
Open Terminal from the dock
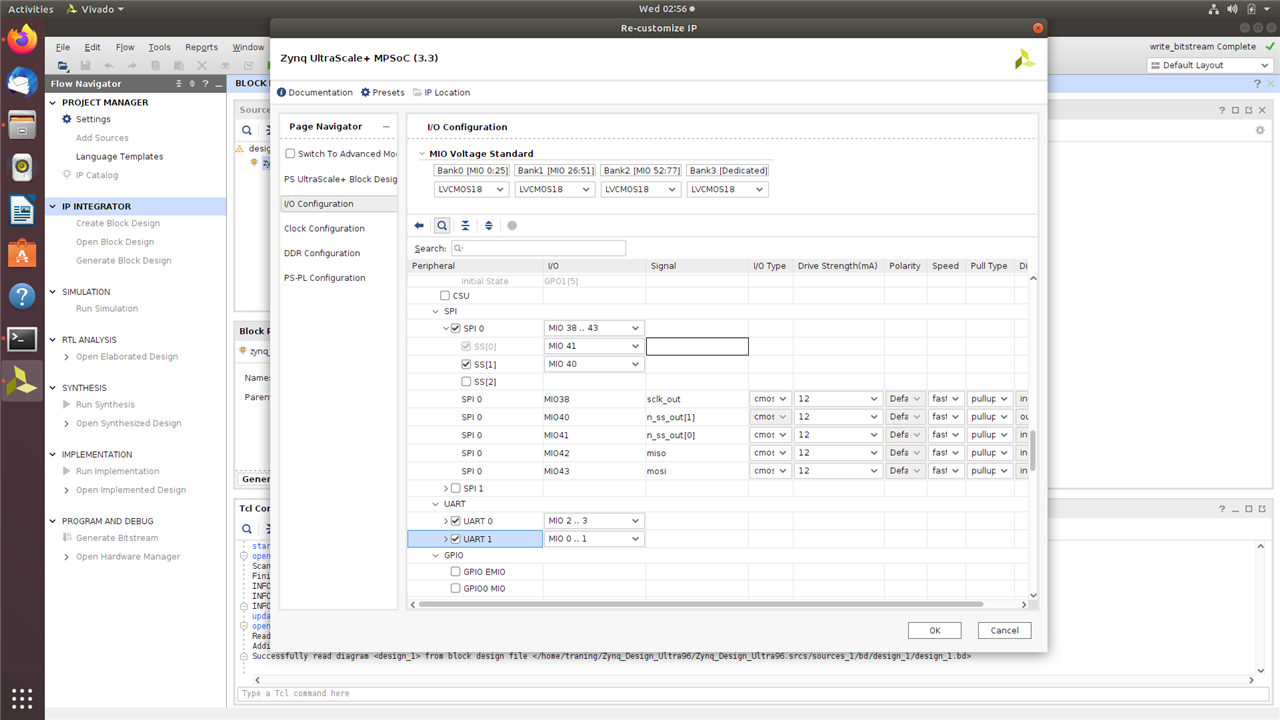click(22, 339)
